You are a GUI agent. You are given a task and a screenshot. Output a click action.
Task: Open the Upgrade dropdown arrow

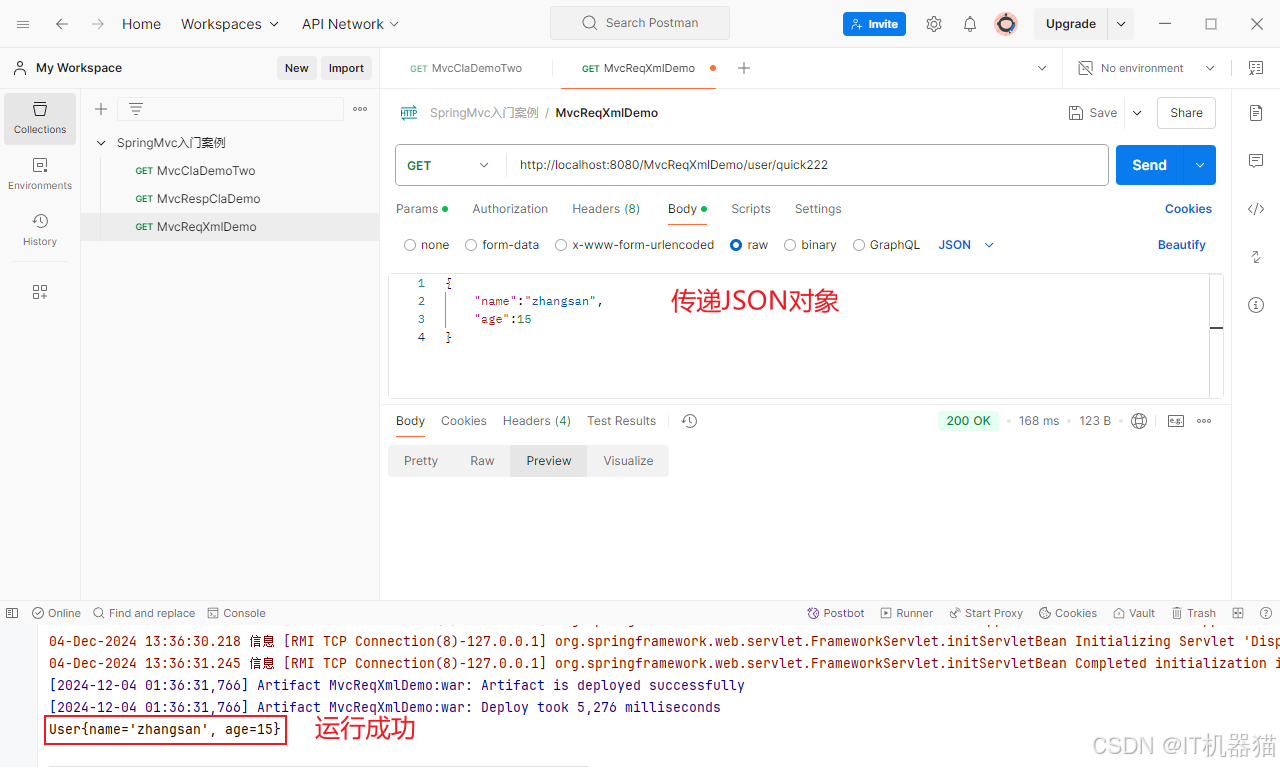coord(1121,24)
